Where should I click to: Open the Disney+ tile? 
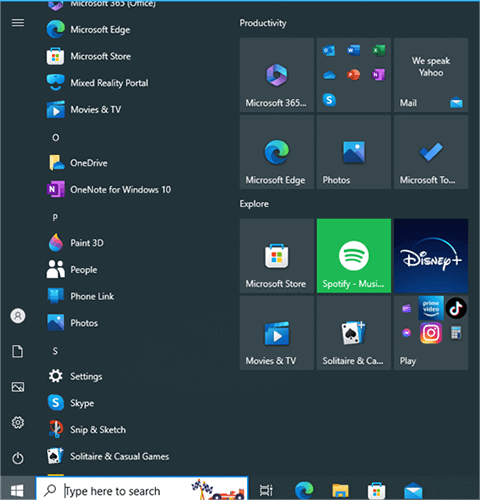[x=431, y=256]
